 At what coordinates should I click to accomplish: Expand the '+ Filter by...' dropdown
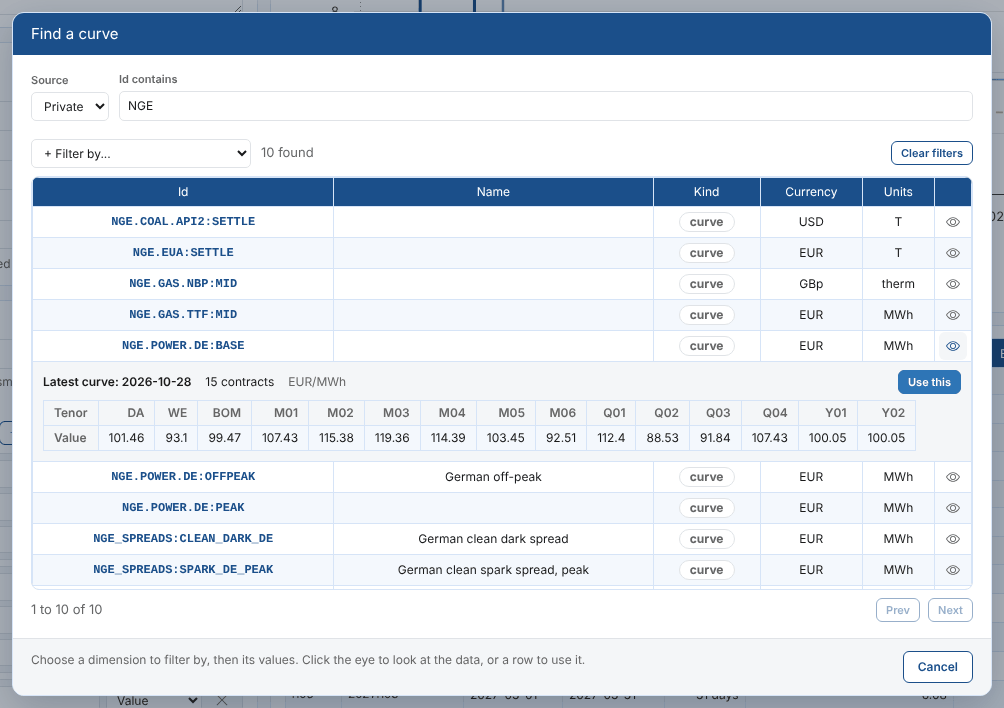pos(141,154)
